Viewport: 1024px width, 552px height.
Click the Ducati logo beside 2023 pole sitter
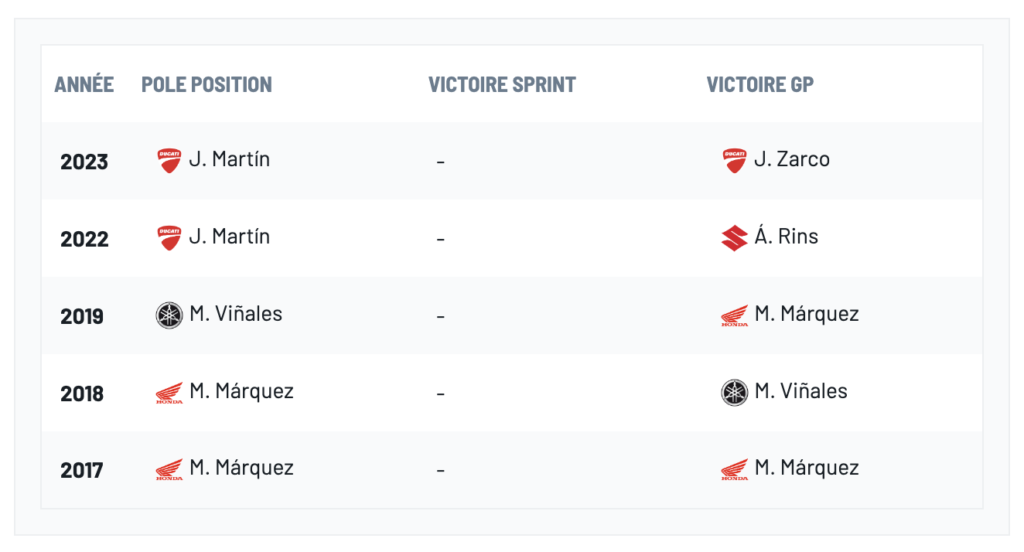tap(169, 160)
